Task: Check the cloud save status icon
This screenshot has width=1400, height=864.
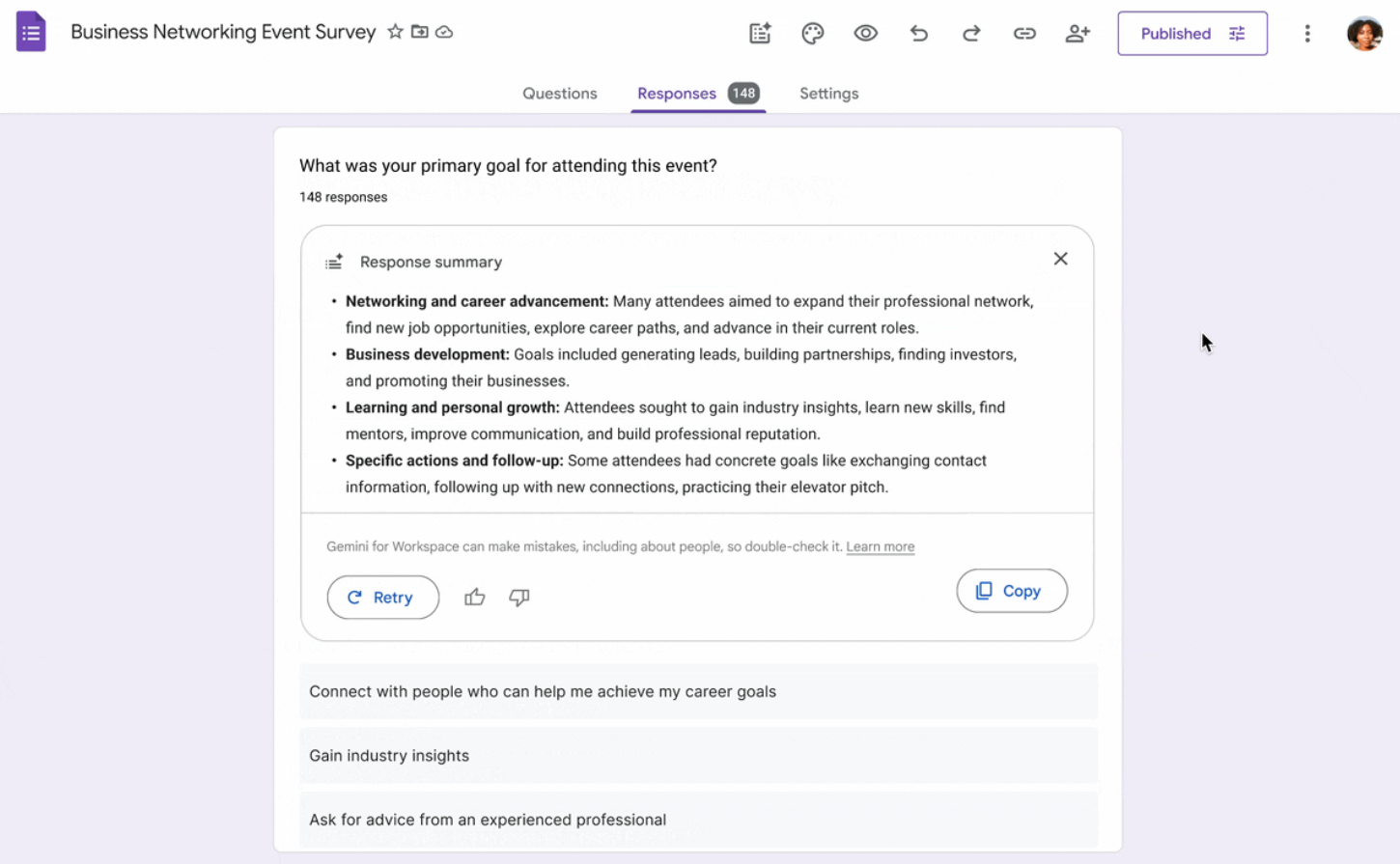Action: pyautogui.click(x=444, y=31)
